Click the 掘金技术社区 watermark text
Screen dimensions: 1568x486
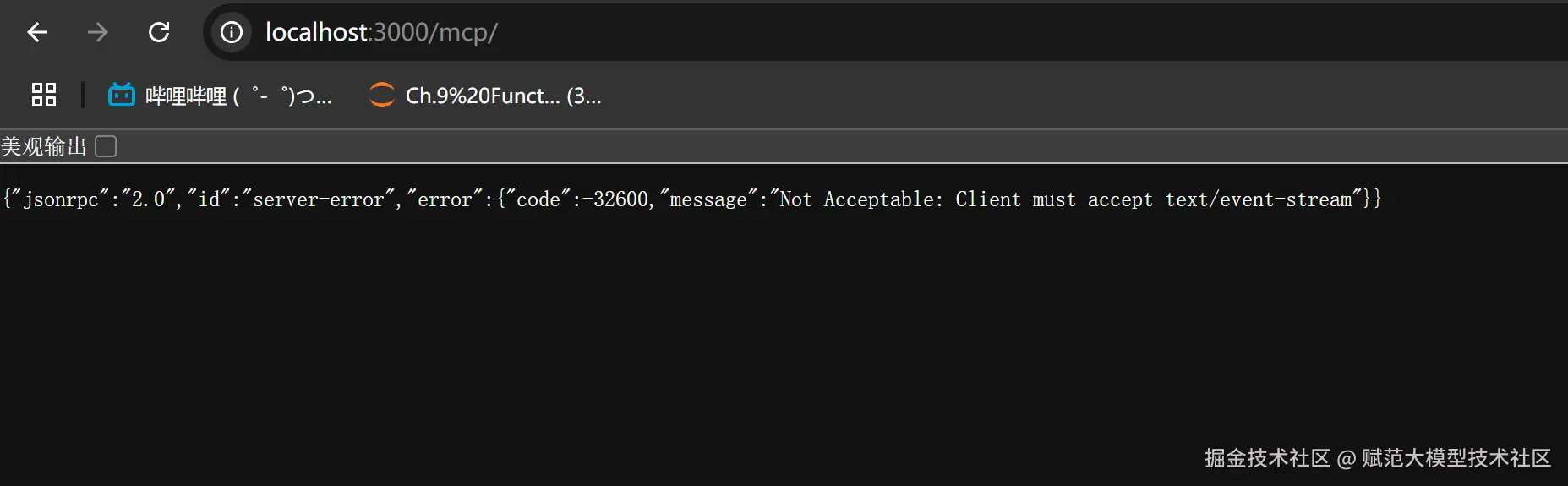(1267, 458)
